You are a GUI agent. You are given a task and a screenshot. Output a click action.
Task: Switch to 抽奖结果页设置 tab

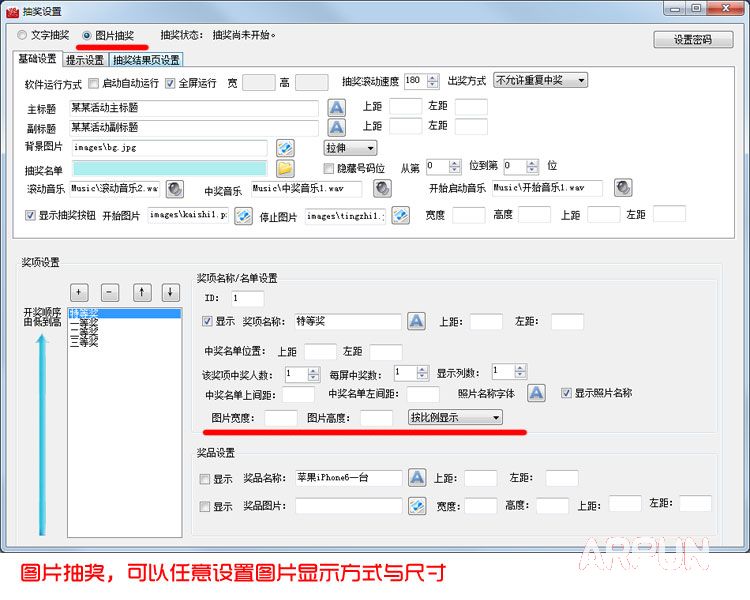click(x=146, y=60)
